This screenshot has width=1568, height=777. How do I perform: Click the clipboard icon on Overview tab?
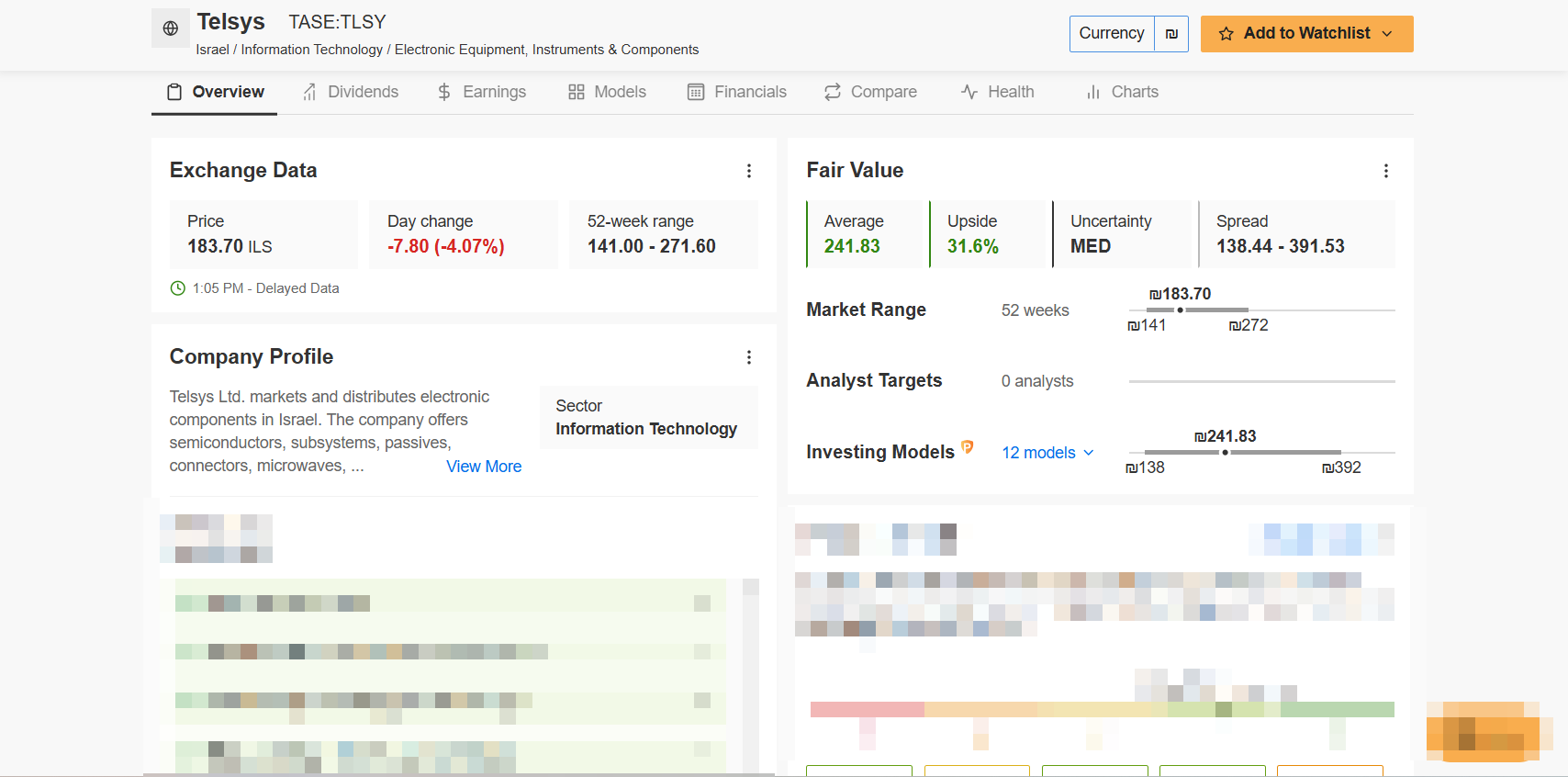point(174,92)
